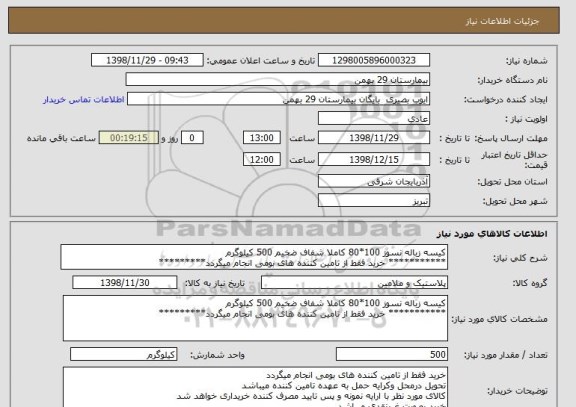Click the نام دستگاه خریدار label
This screenshot has height=407, width=576.
click(512, 80)
